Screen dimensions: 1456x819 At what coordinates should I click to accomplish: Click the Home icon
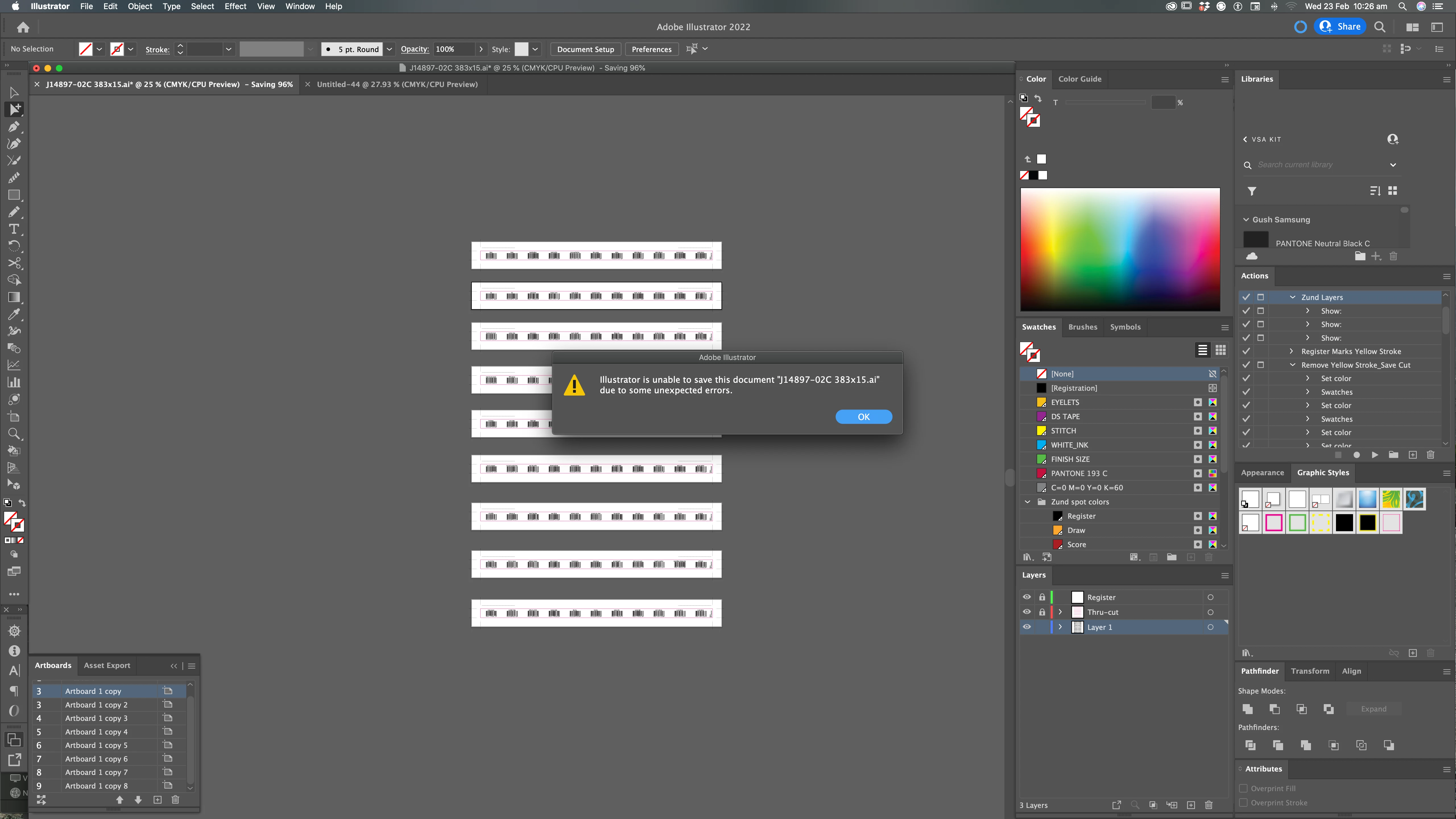coord(23,27)
